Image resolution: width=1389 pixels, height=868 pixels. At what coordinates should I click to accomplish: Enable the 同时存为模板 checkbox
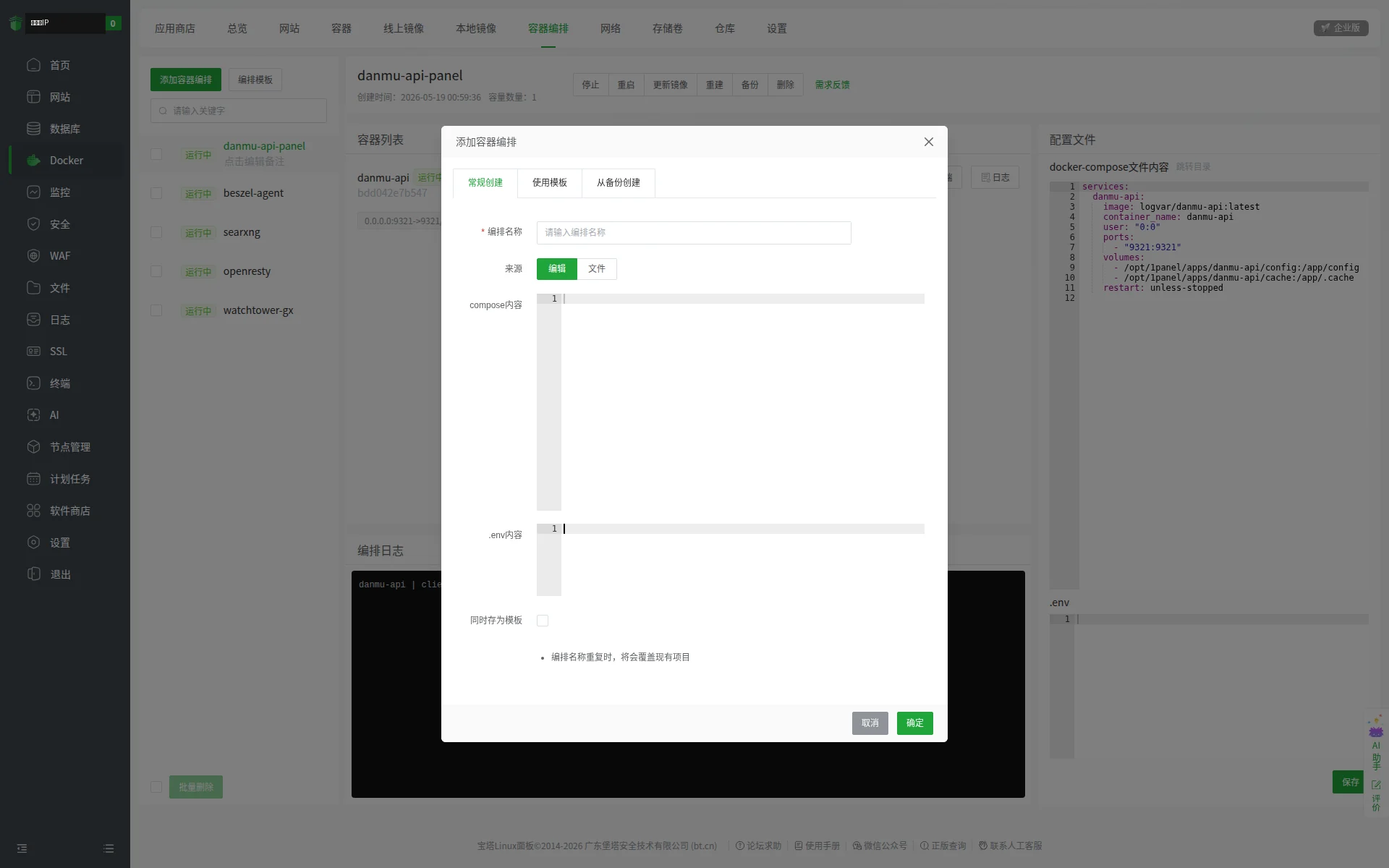pyautogui.click(x=543, y=621)
